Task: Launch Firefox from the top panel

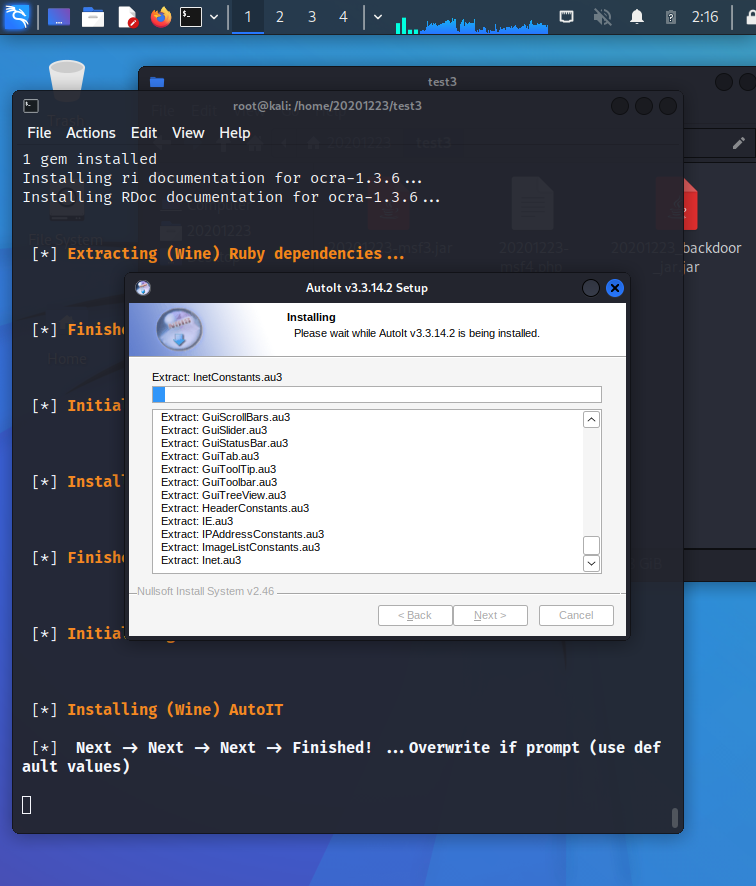Action: tap(161, 17)
